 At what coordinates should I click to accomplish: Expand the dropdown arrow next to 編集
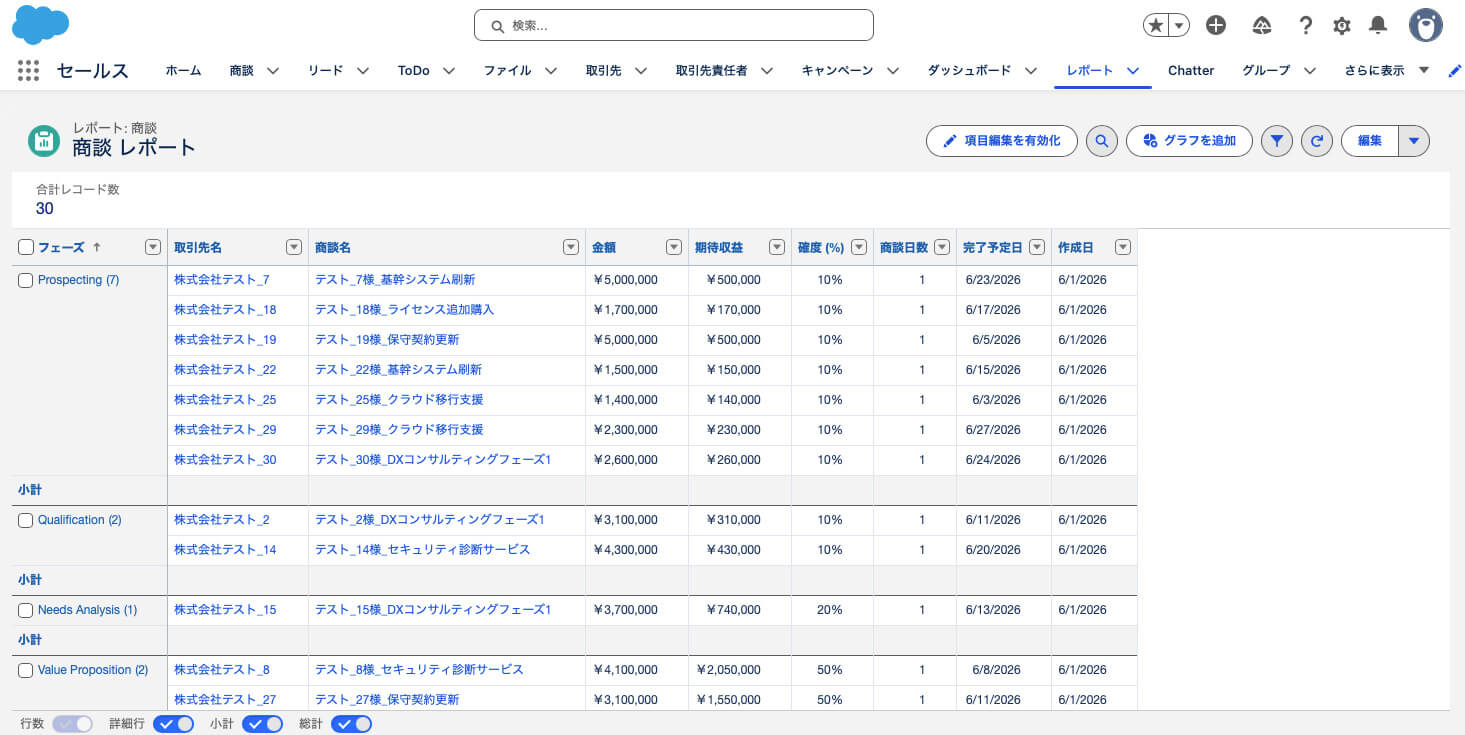click(1414, 141)
